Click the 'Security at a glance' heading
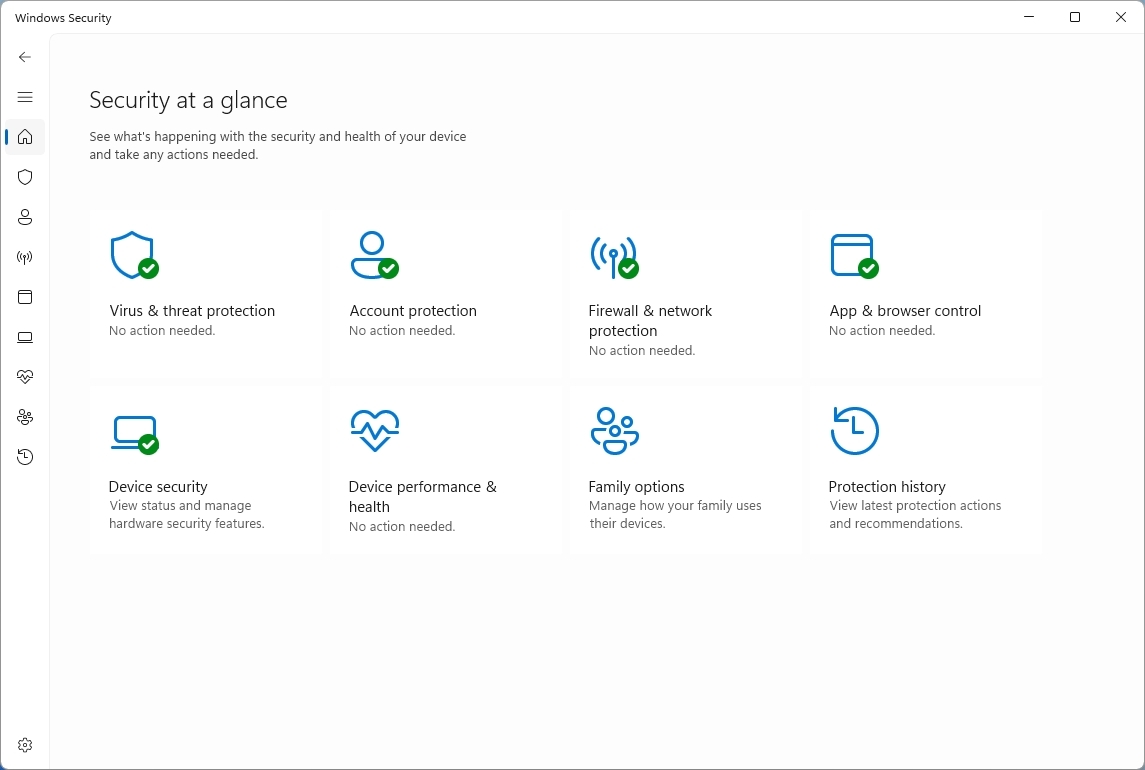Viewport: 1145px width, 770px height. point(188,100)
